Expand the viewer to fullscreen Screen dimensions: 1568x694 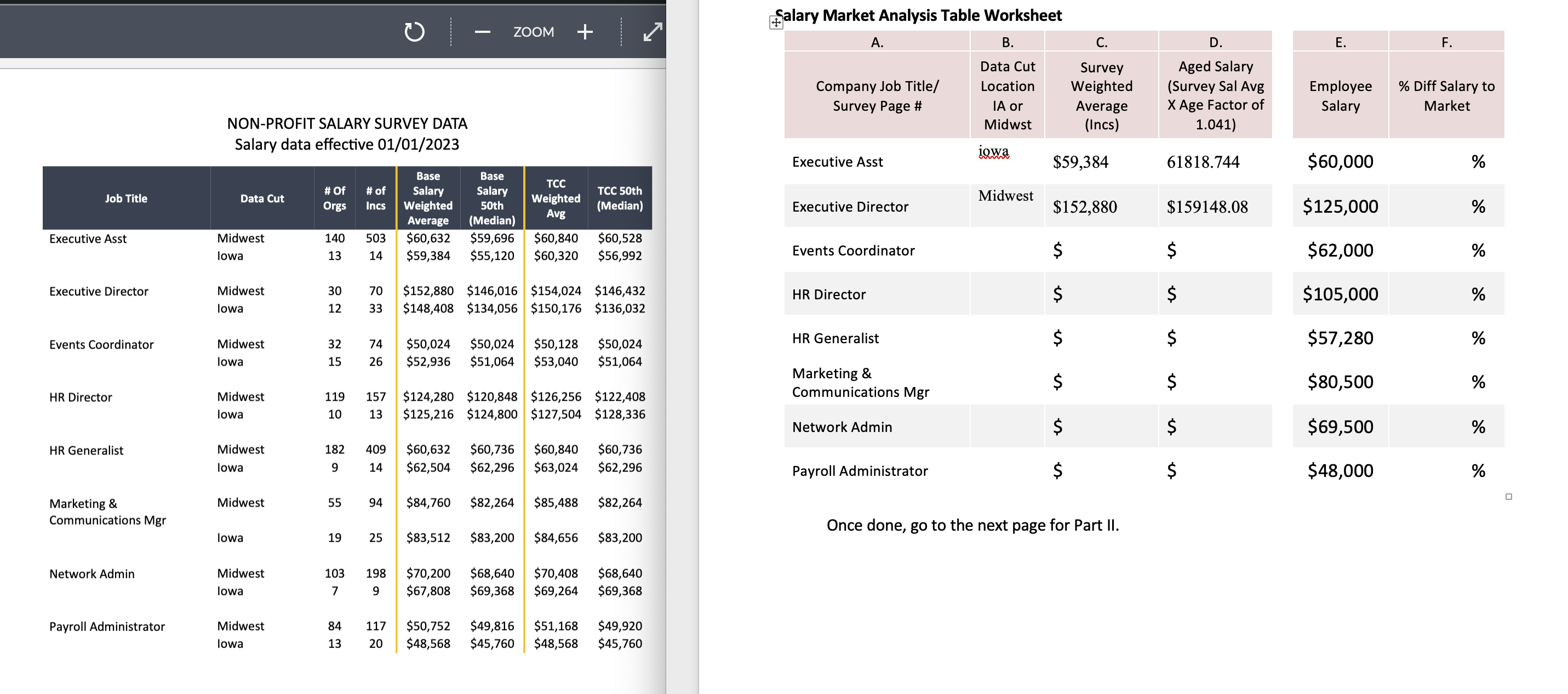652,32
